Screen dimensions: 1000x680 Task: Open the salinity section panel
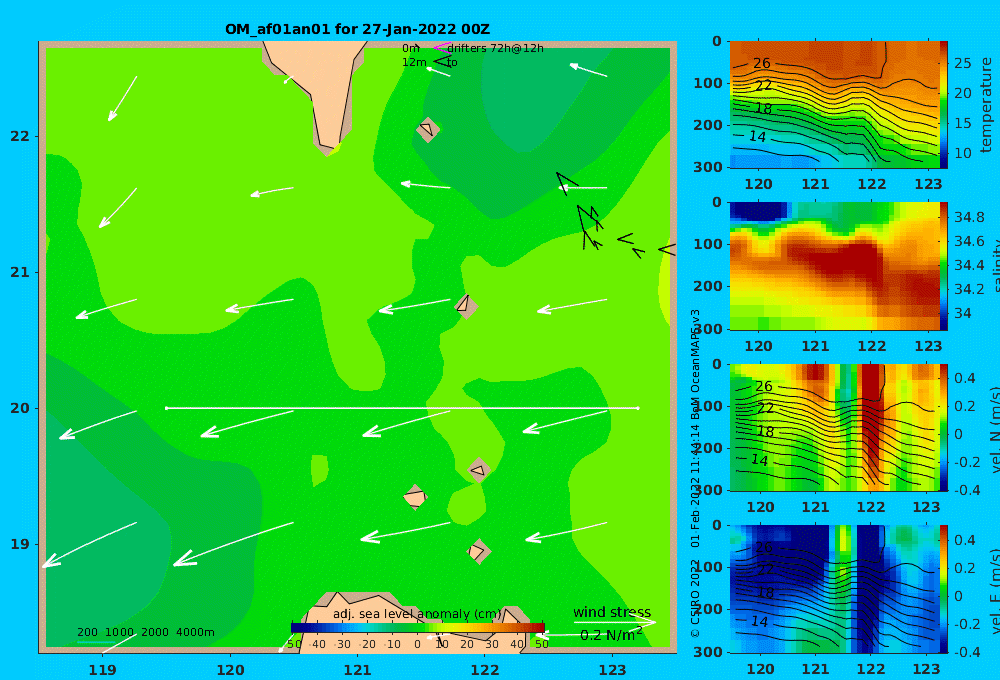click(x=834, y=266)
